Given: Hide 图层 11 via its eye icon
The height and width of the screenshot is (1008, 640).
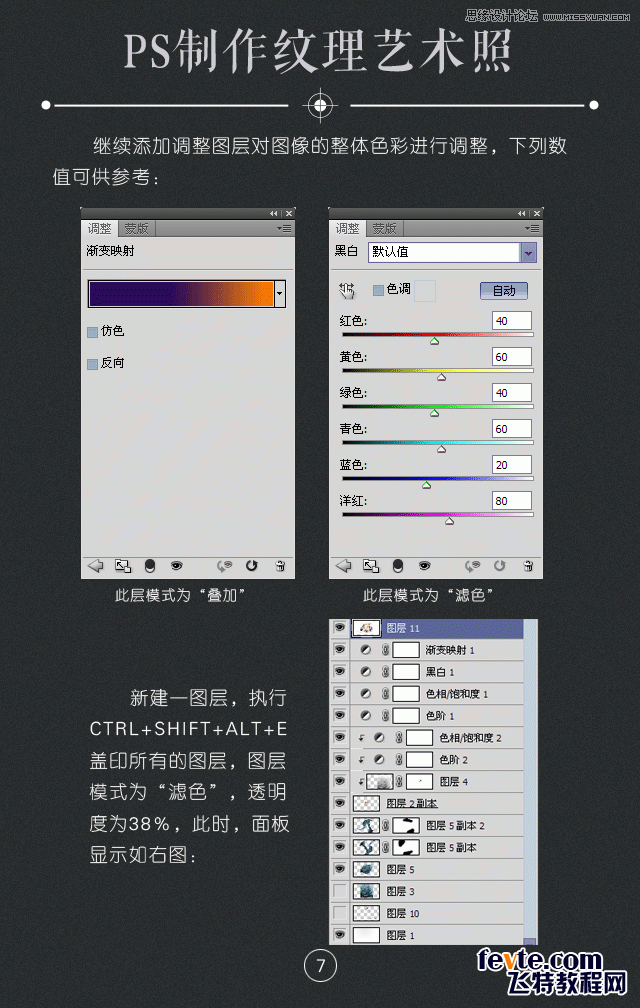Looking at the screenshot, I should 339,628.
